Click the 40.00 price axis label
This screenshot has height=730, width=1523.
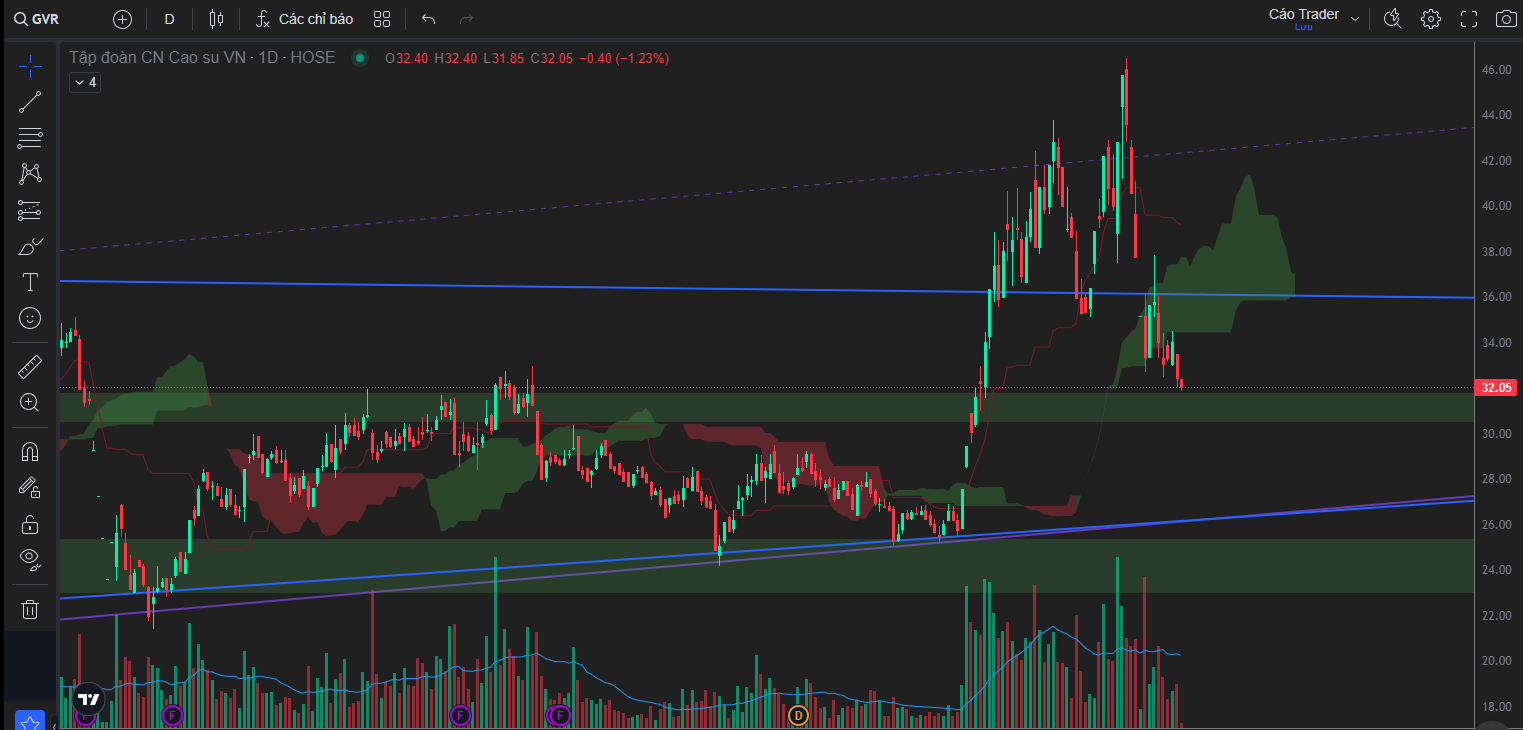[x=1496, y=206]
